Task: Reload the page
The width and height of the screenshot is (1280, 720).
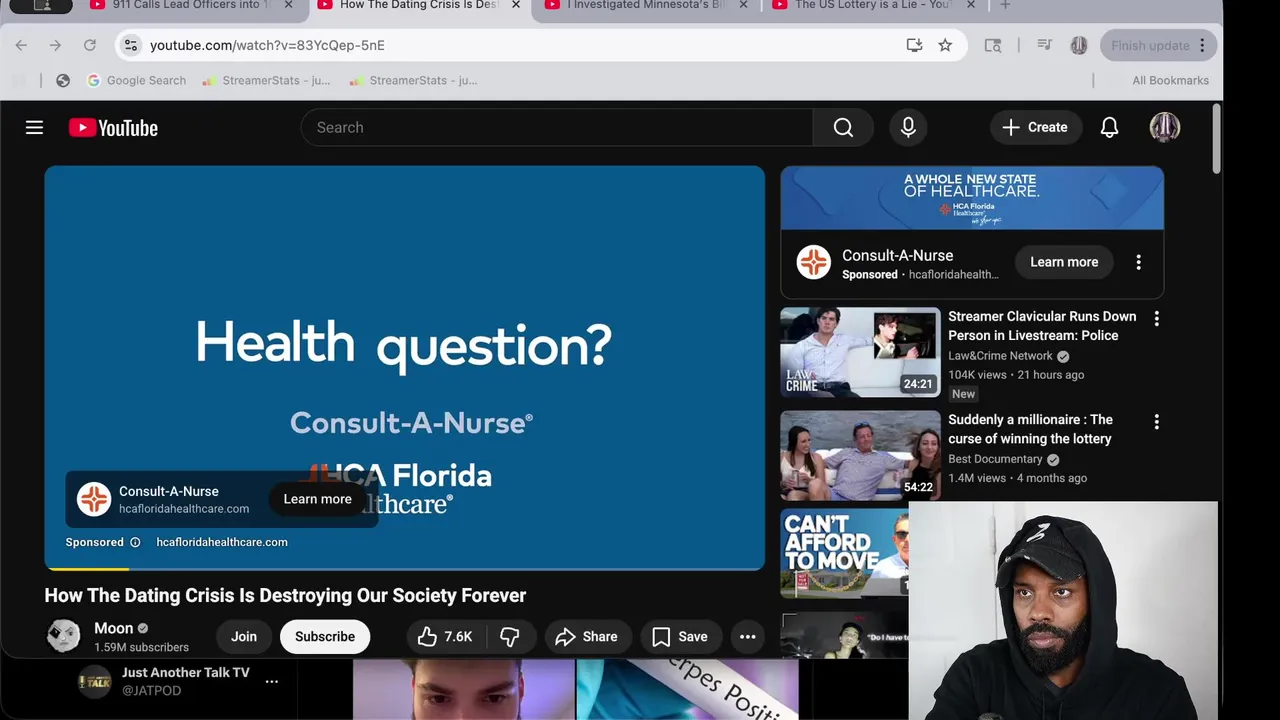Action: pos(90,45)
